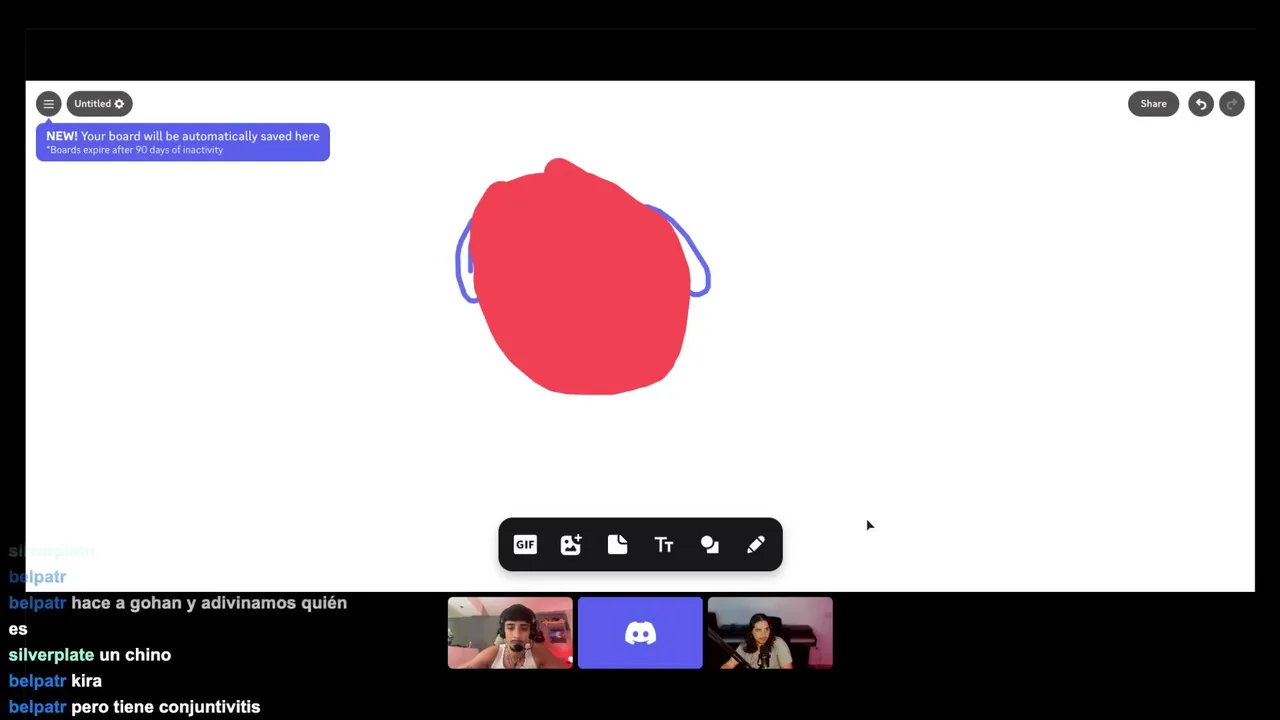Select the sticky note tool
The image size is (1280, 720).
617,545
